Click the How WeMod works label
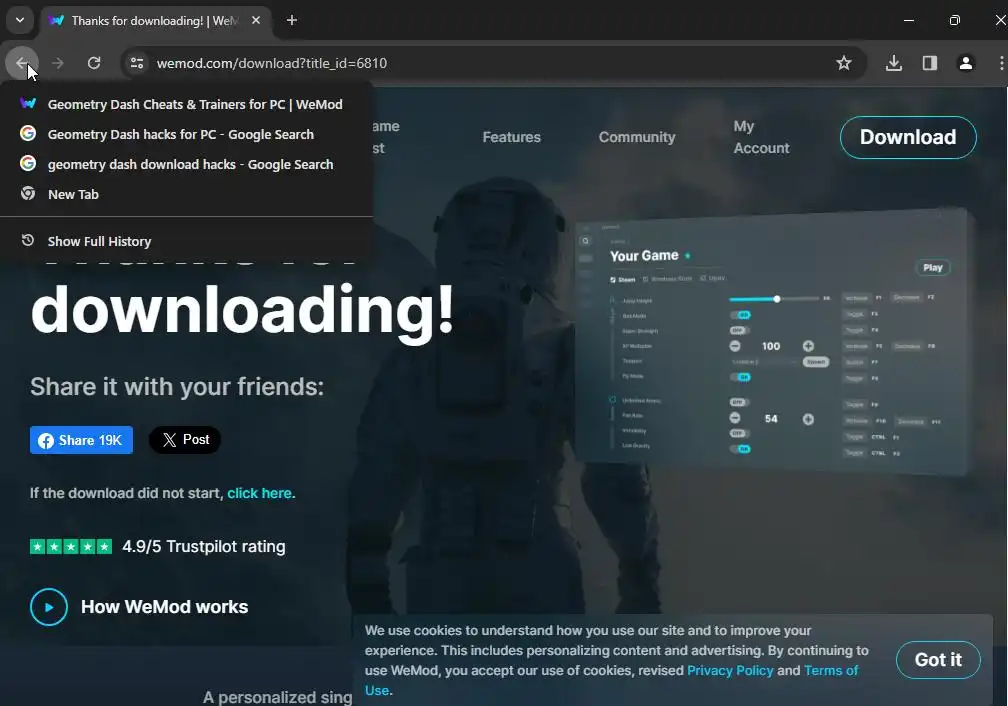This screenshot has height=706, width=1008. 165,607
